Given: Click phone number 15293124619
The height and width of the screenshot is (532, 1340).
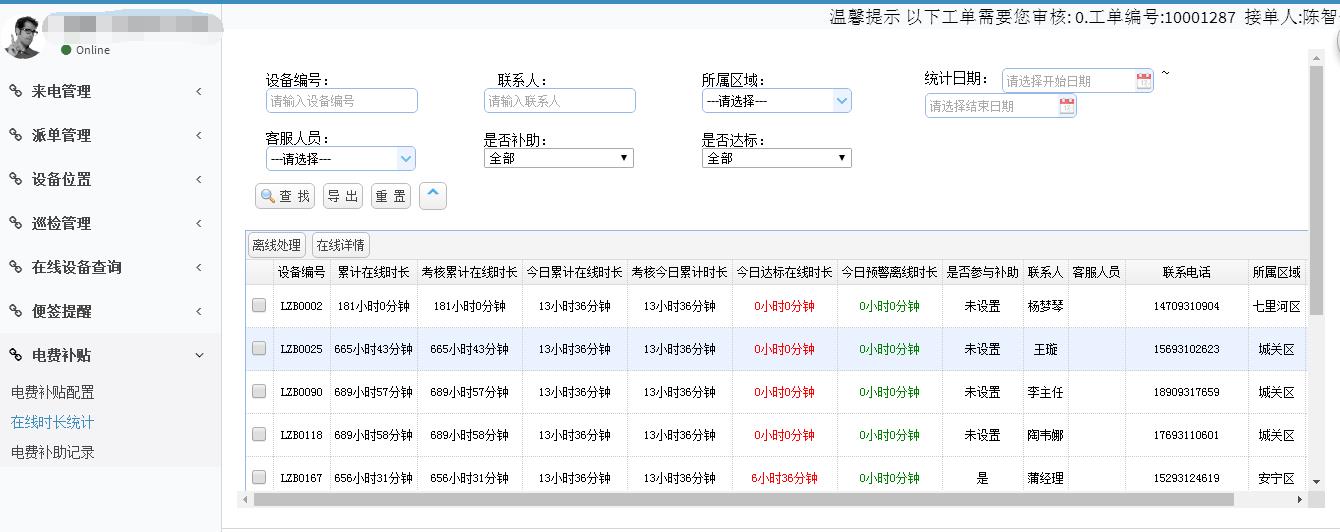Looking at the screenshot, I should click(1186, 478).
